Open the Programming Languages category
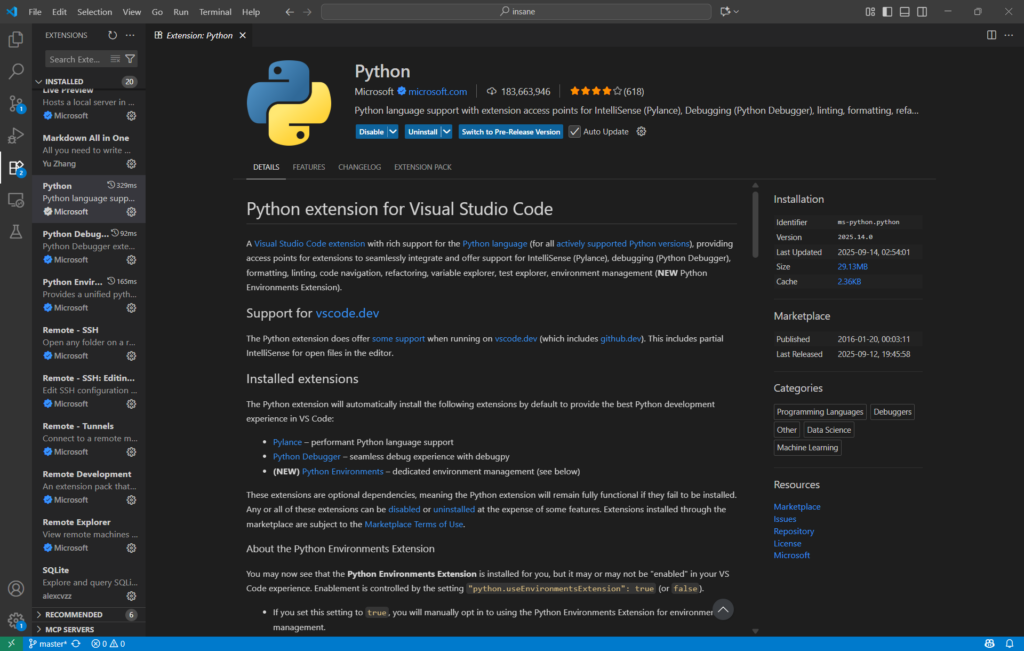1024x651 pixels. coord(820,412)
